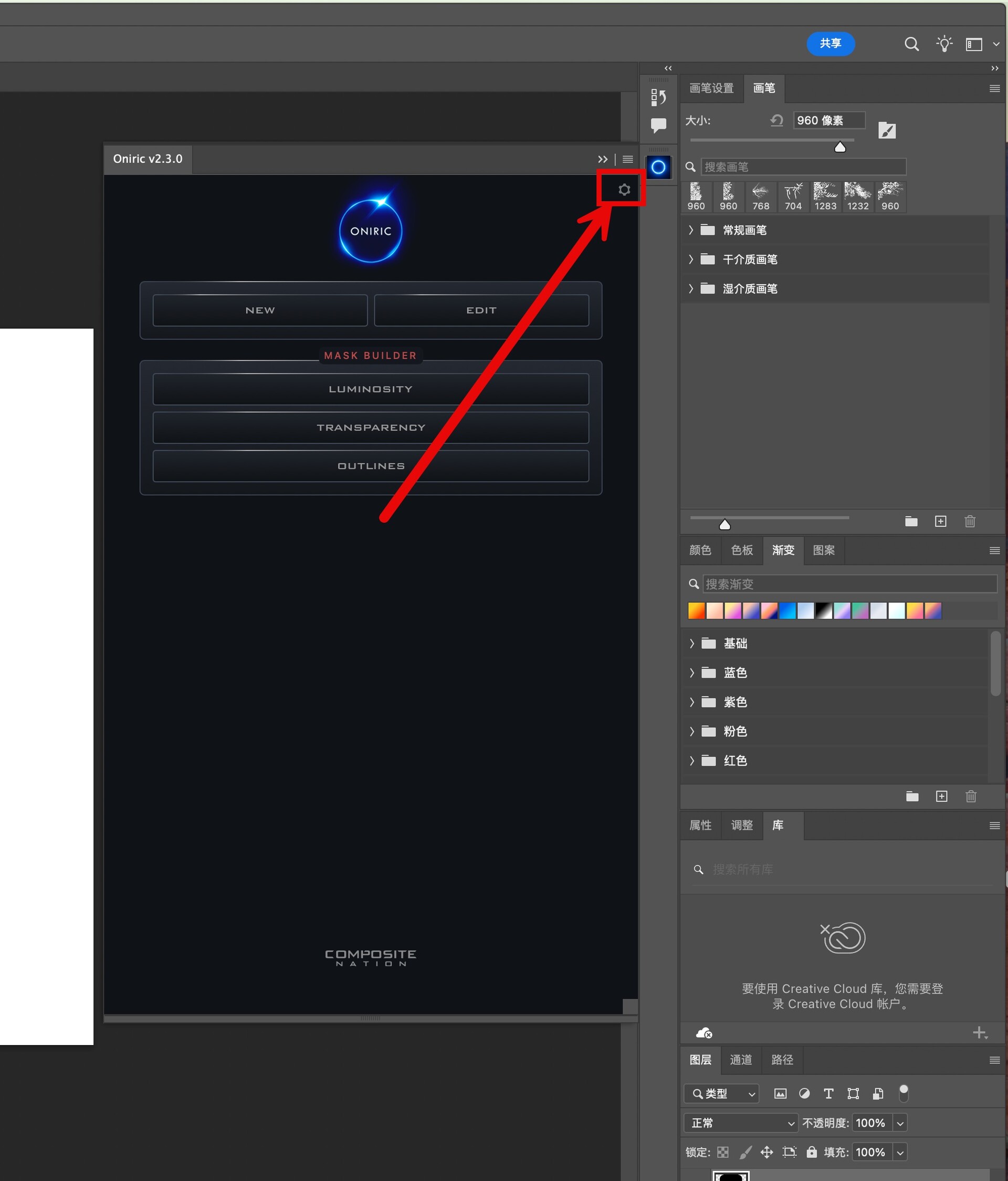
Task: Open the 类型 layer filter dropdown
Action: 721,1093
